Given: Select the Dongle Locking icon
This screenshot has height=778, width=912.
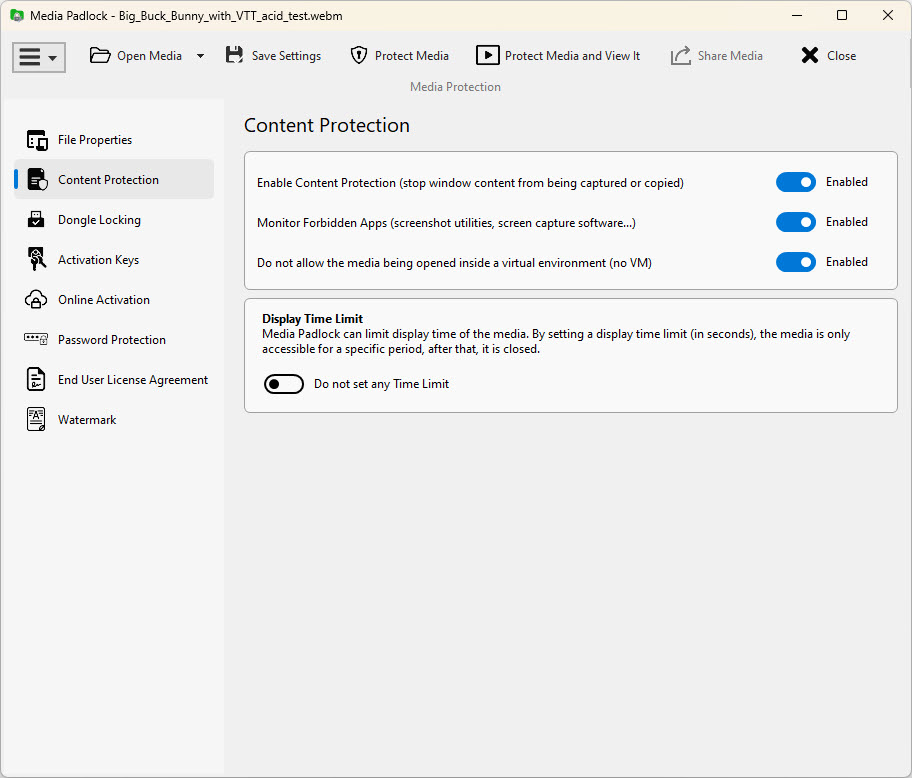Looking at the screenshot, I should pos(37,220).
